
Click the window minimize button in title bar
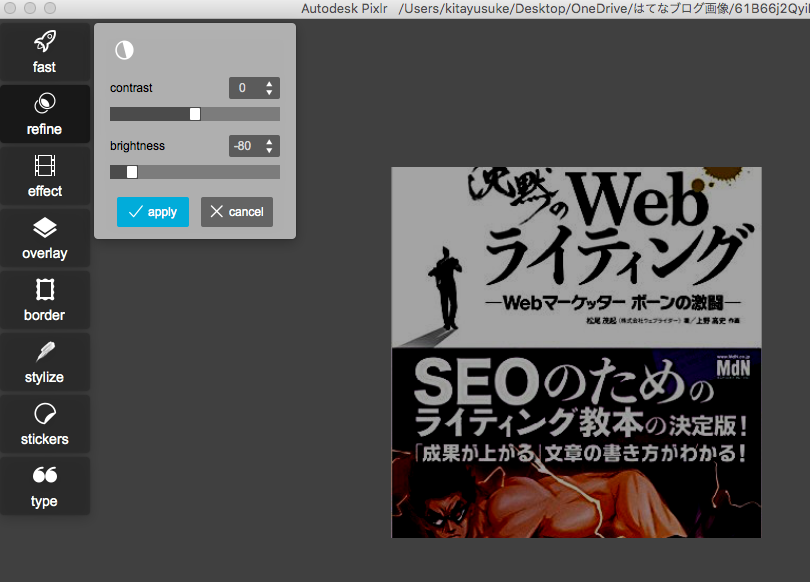(30, 8)
